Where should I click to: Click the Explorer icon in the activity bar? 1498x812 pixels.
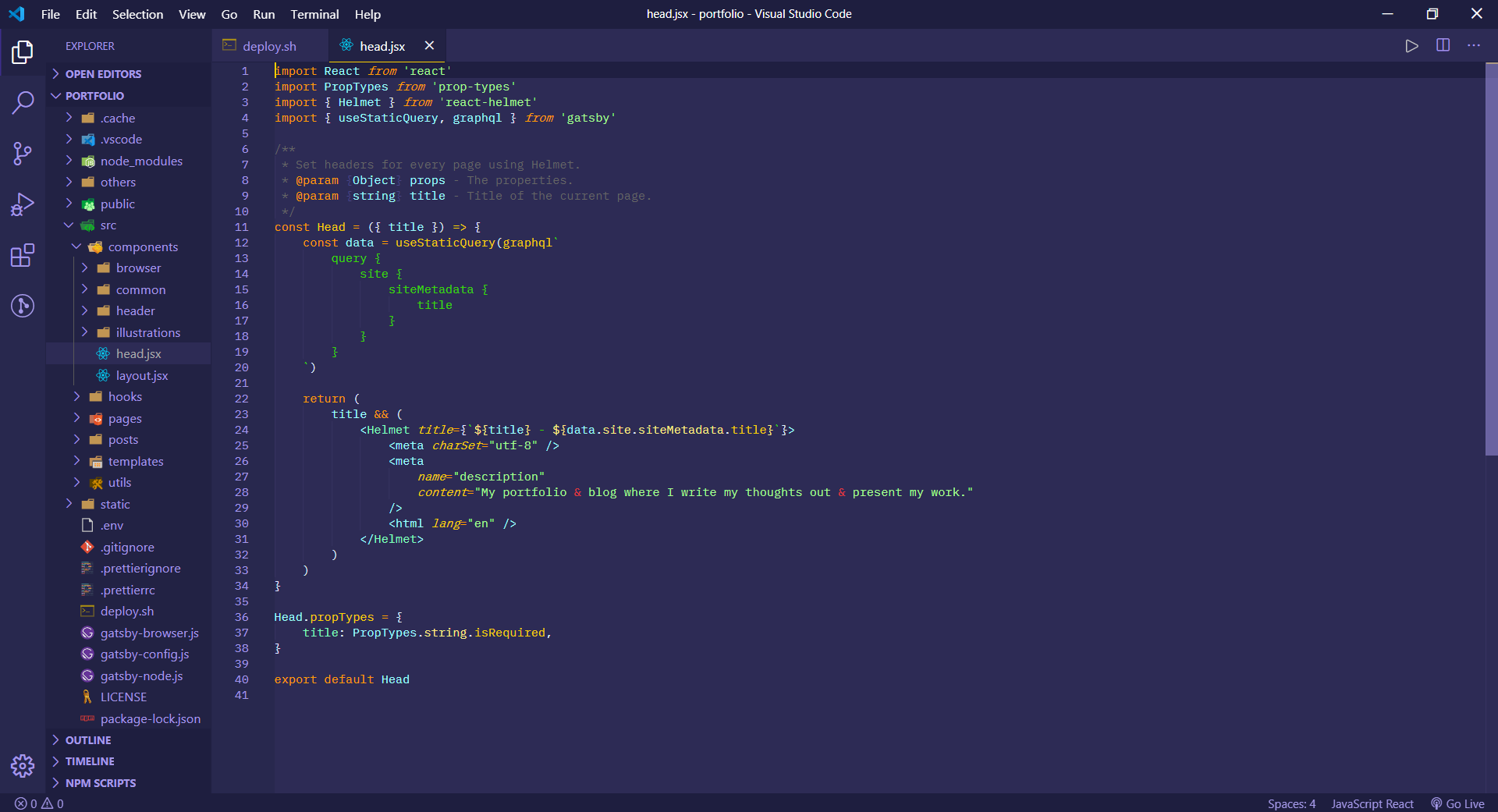(x=23, y=51)
